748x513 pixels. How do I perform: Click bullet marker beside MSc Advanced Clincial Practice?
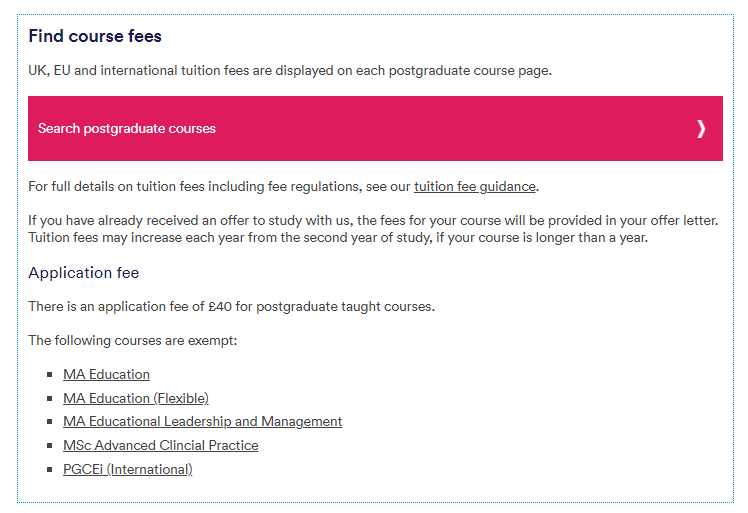[x=50, y=446]
